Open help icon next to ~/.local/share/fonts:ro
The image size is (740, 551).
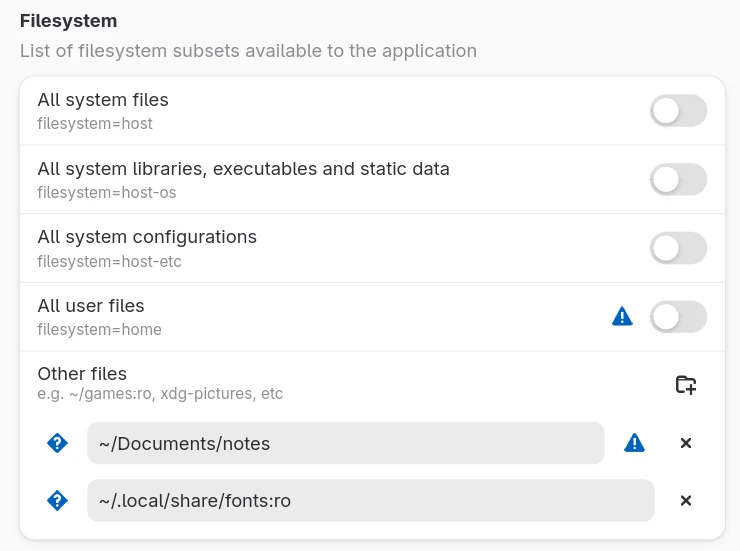coord(58,501)
